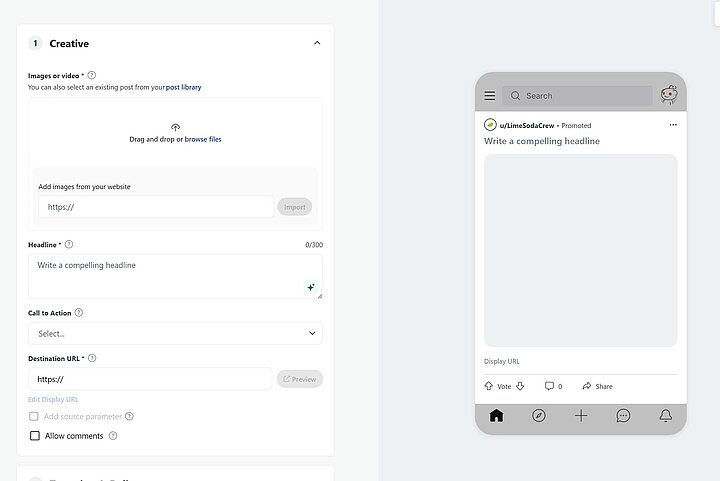Click the downvote arrow in the preview
This screenshot has width=720, height=481.
point(520,386)
